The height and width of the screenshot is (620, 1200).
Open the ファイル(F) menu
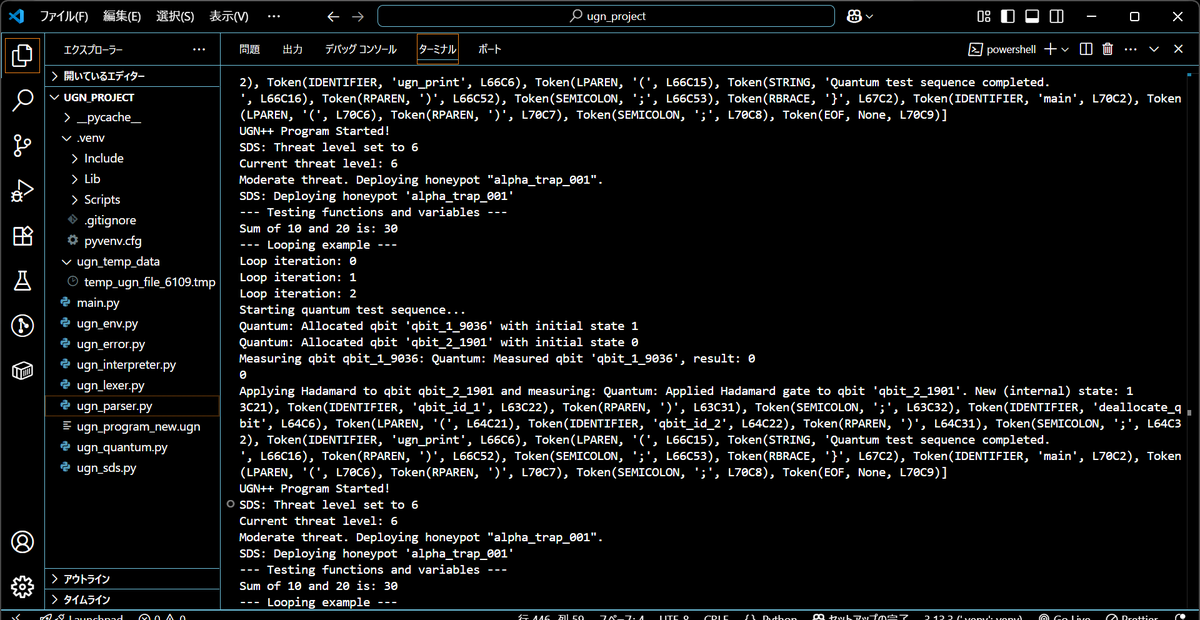64,16
